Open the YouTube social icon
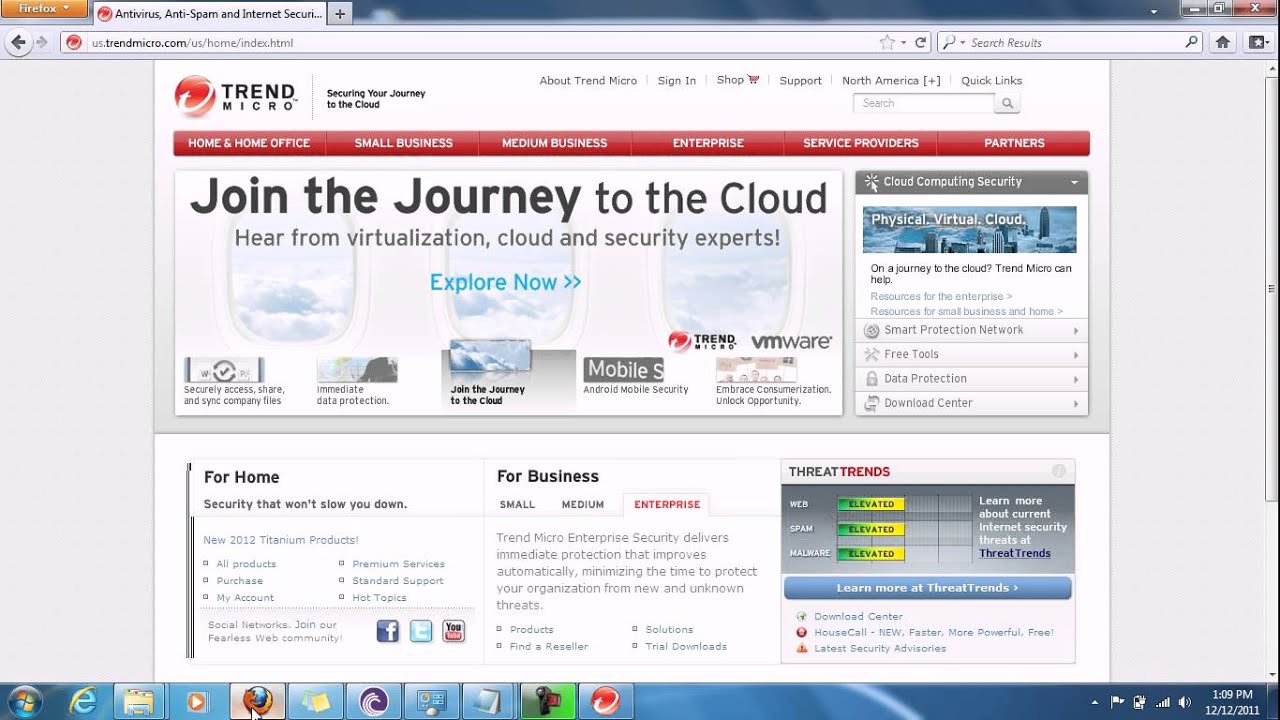1280x720 pixels. tap(454, 631)
